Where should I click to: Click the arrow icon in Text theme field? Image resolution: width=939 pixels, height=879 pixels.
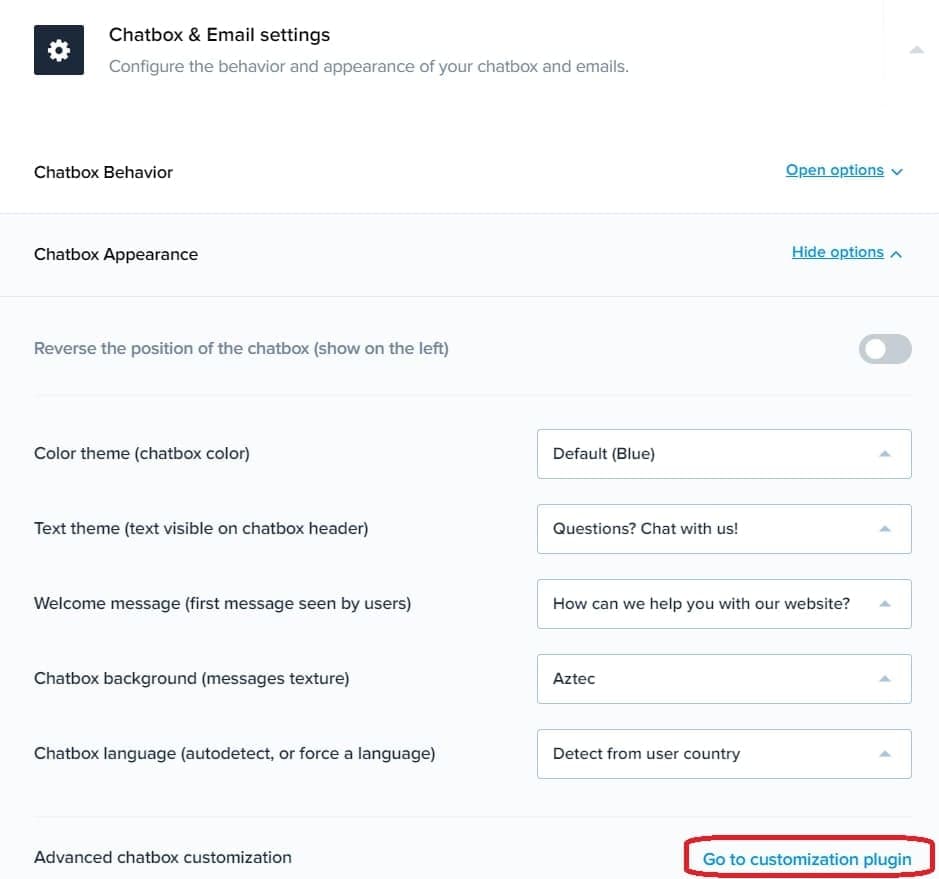tap(884, 529)
